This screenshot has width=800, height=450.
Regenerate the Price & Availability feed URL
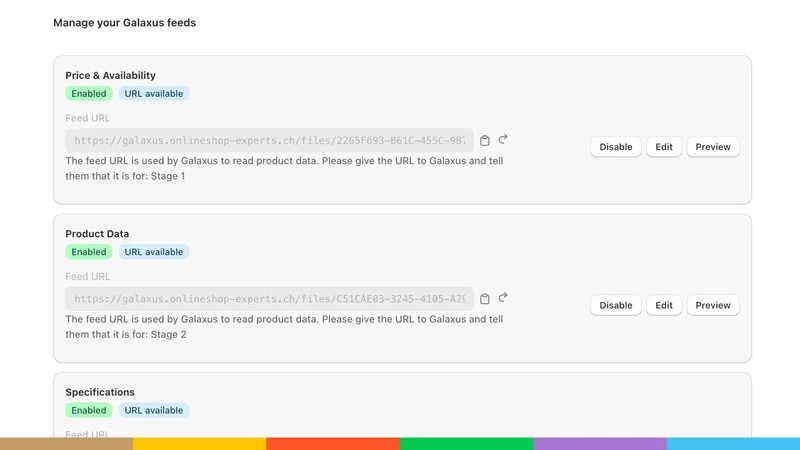pos(503,139)
